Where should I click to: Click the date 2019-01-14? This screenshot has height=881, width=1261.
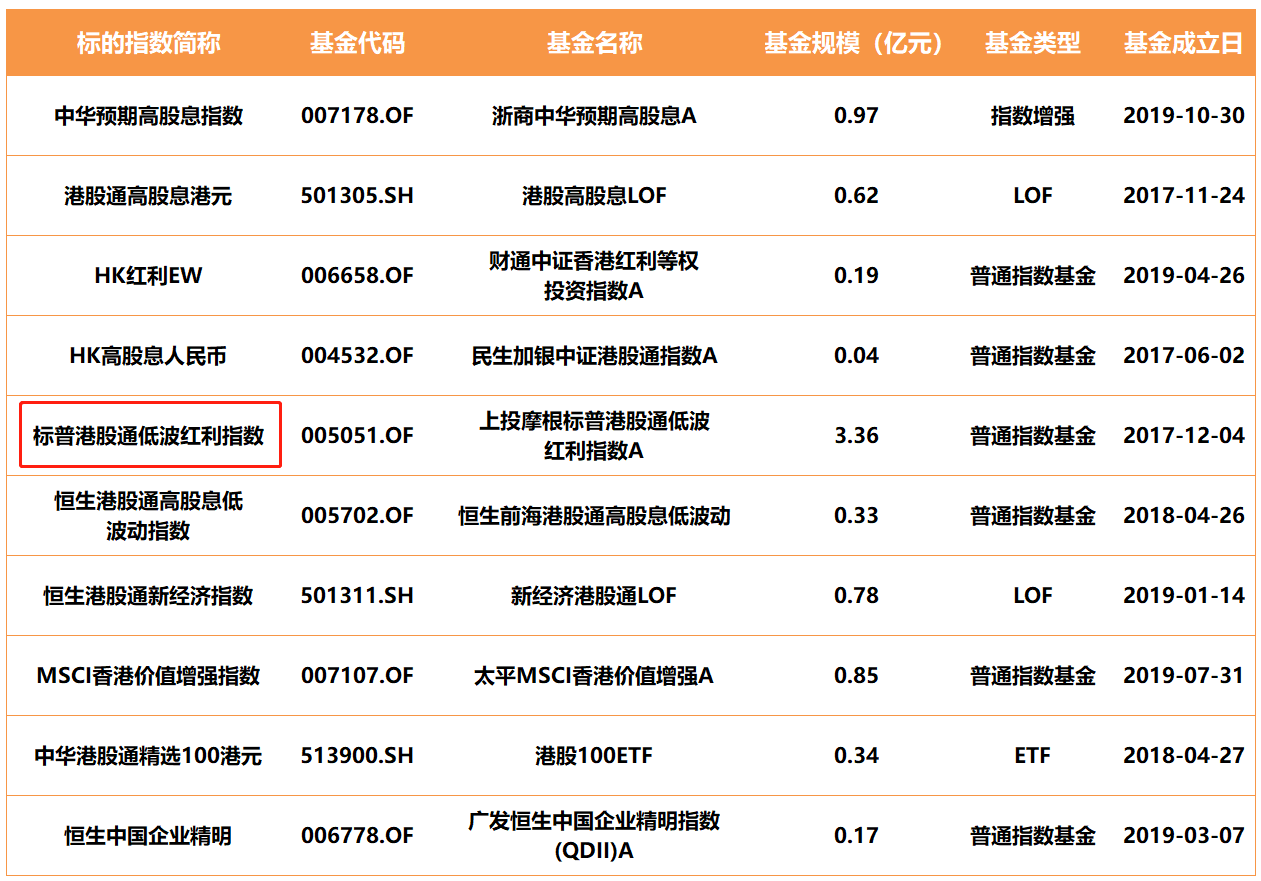(x=1184, y=596)
